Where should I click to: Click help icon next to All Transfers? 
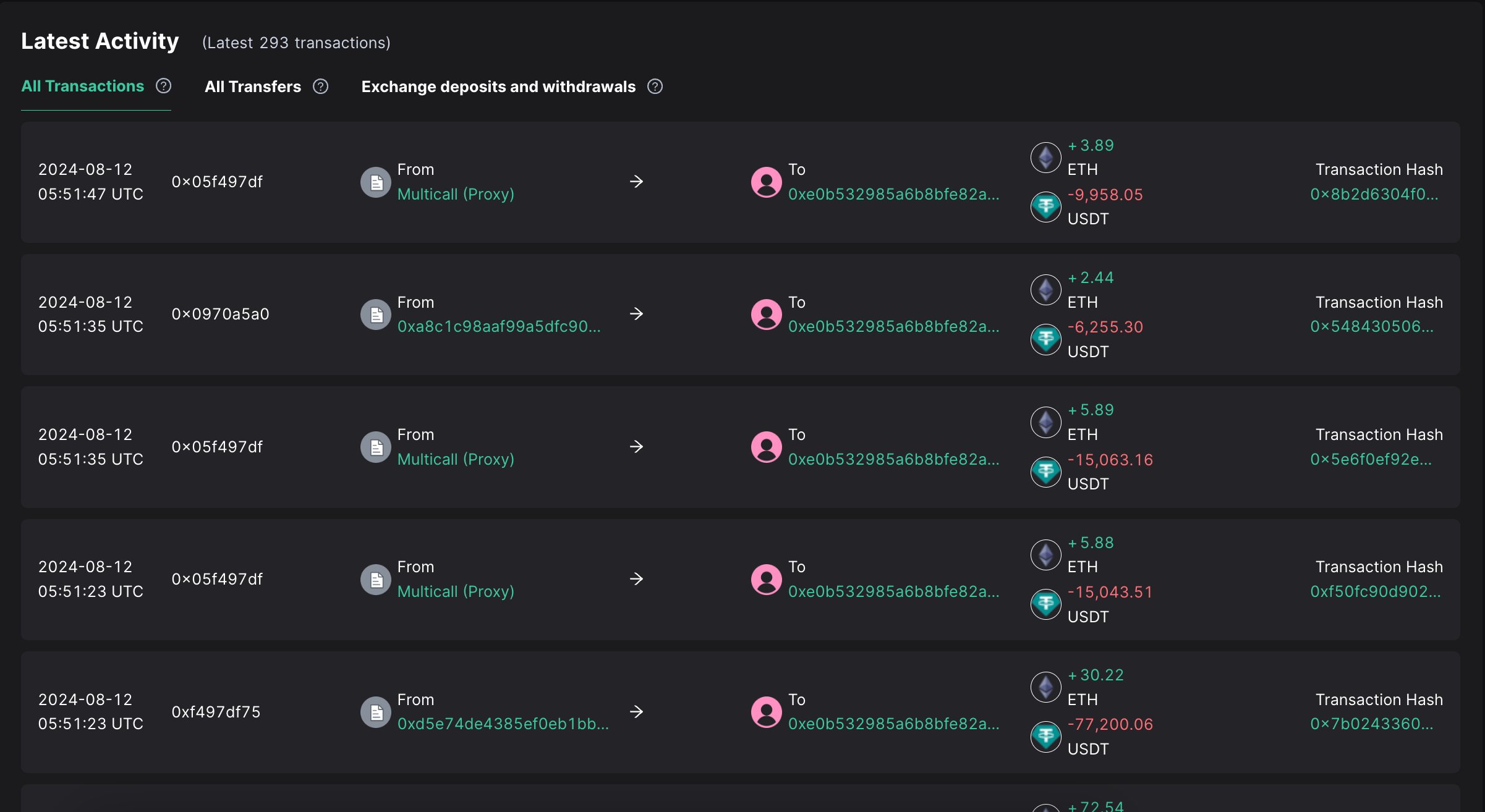[x=320, y=87]
